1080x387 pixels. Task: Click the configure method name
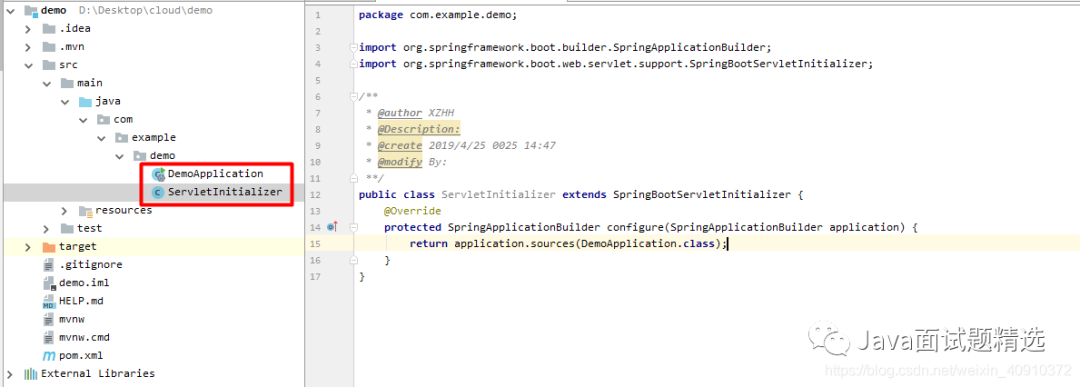pyautogui.click(x=634, y=227)
